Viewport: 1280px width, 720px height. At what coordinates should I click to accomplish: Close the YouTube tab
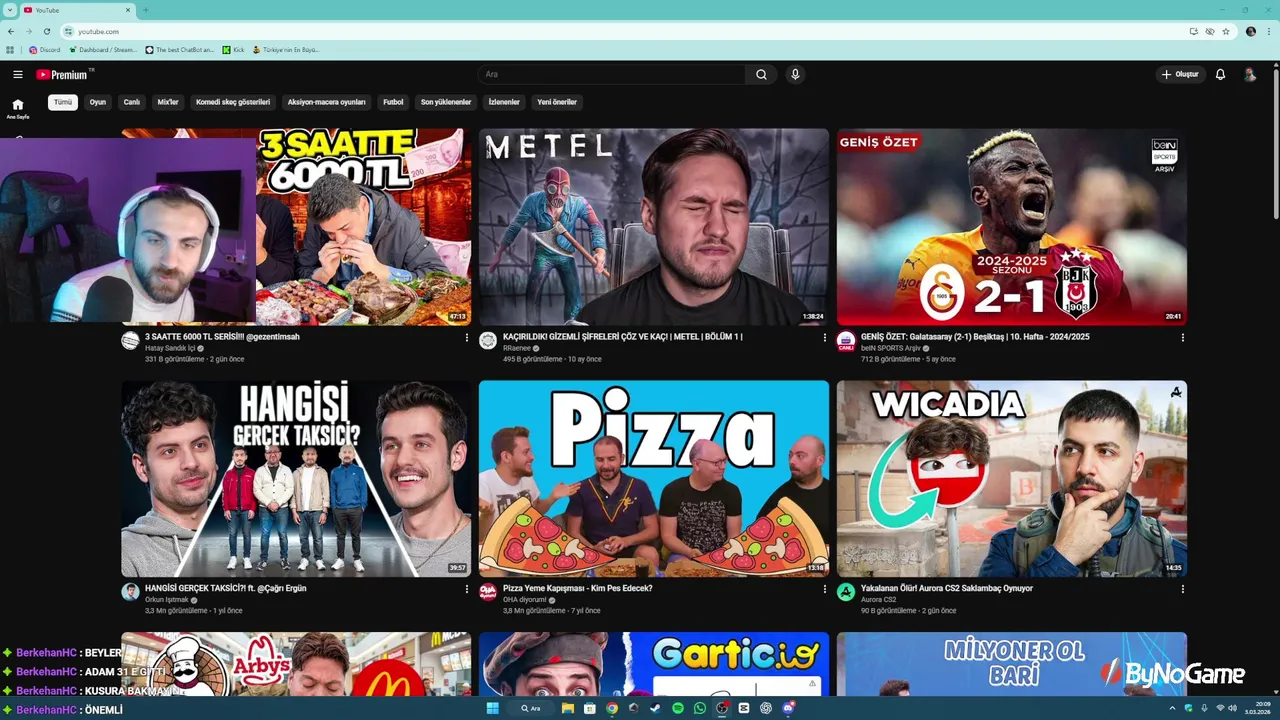click(x=128, y=10)
